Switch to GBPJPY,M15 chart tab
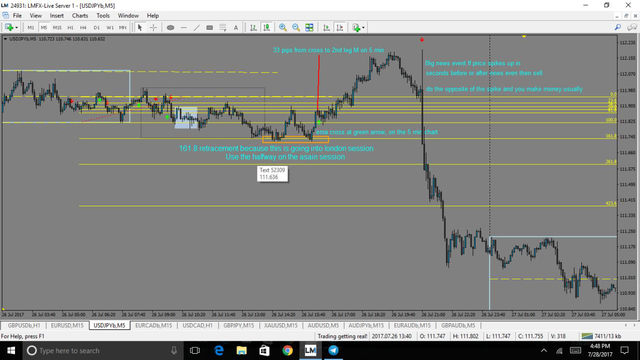Viewport: 640px width, 360px height. (x=239, y=325)
